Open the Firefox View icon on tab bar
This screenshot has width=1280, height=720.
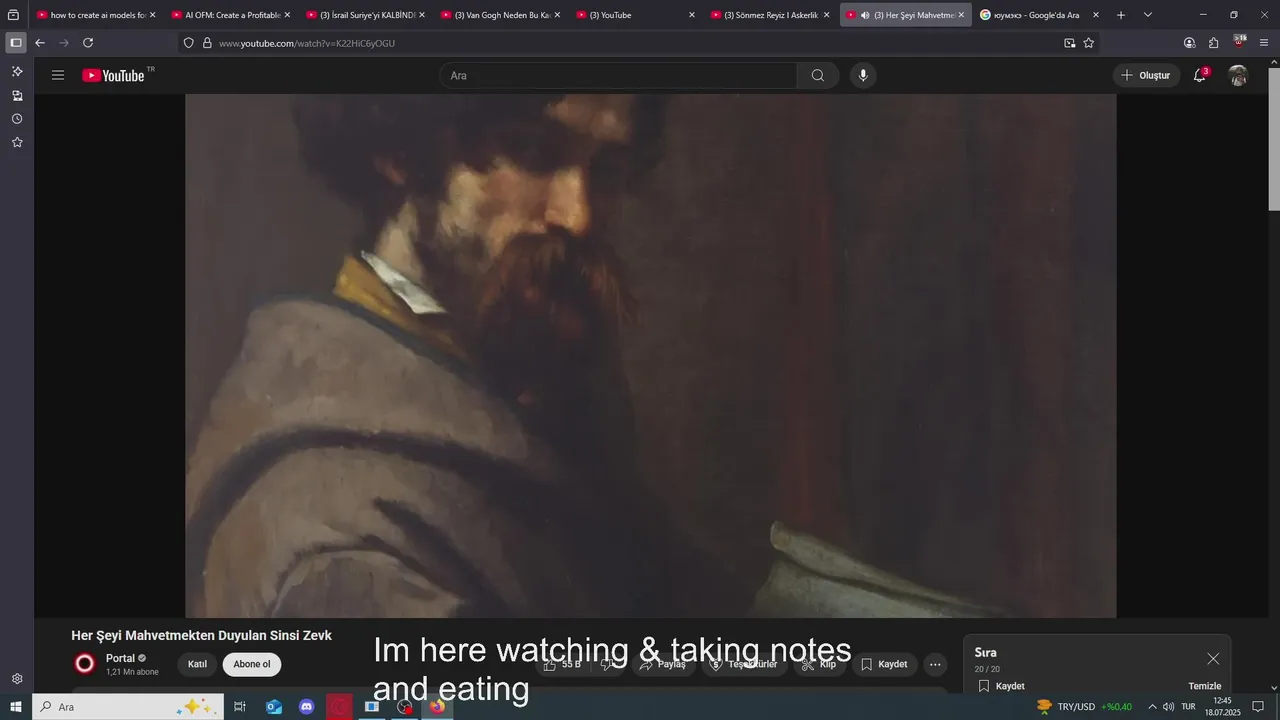coord(14,15)
